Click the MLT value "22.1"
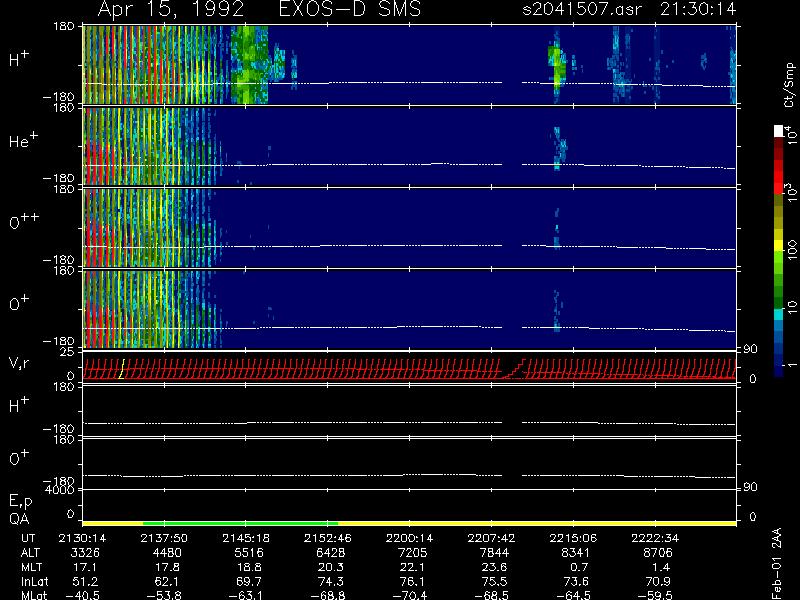The height and width of the screenshot is (600, 800). (x=412, y=567)
